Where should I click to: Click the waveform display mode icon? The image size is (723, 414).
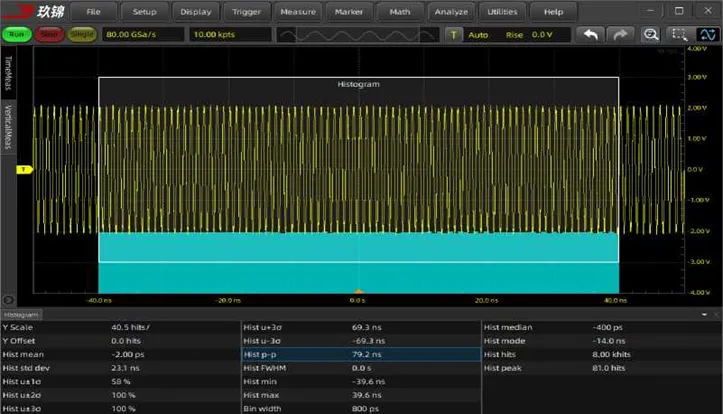[x=706, y=34]
